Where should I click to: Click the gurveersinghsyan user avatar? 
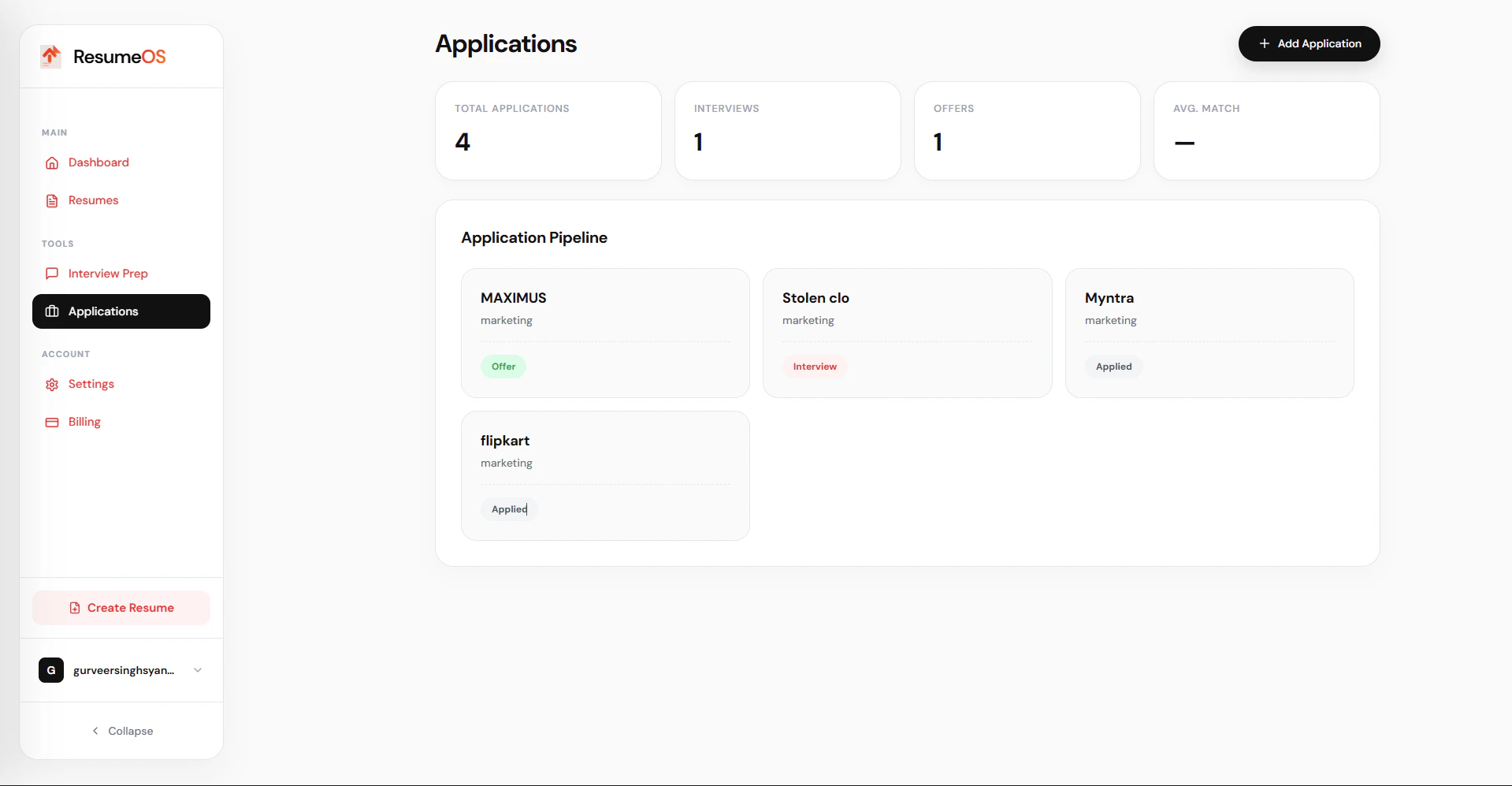tap(50, 670)
